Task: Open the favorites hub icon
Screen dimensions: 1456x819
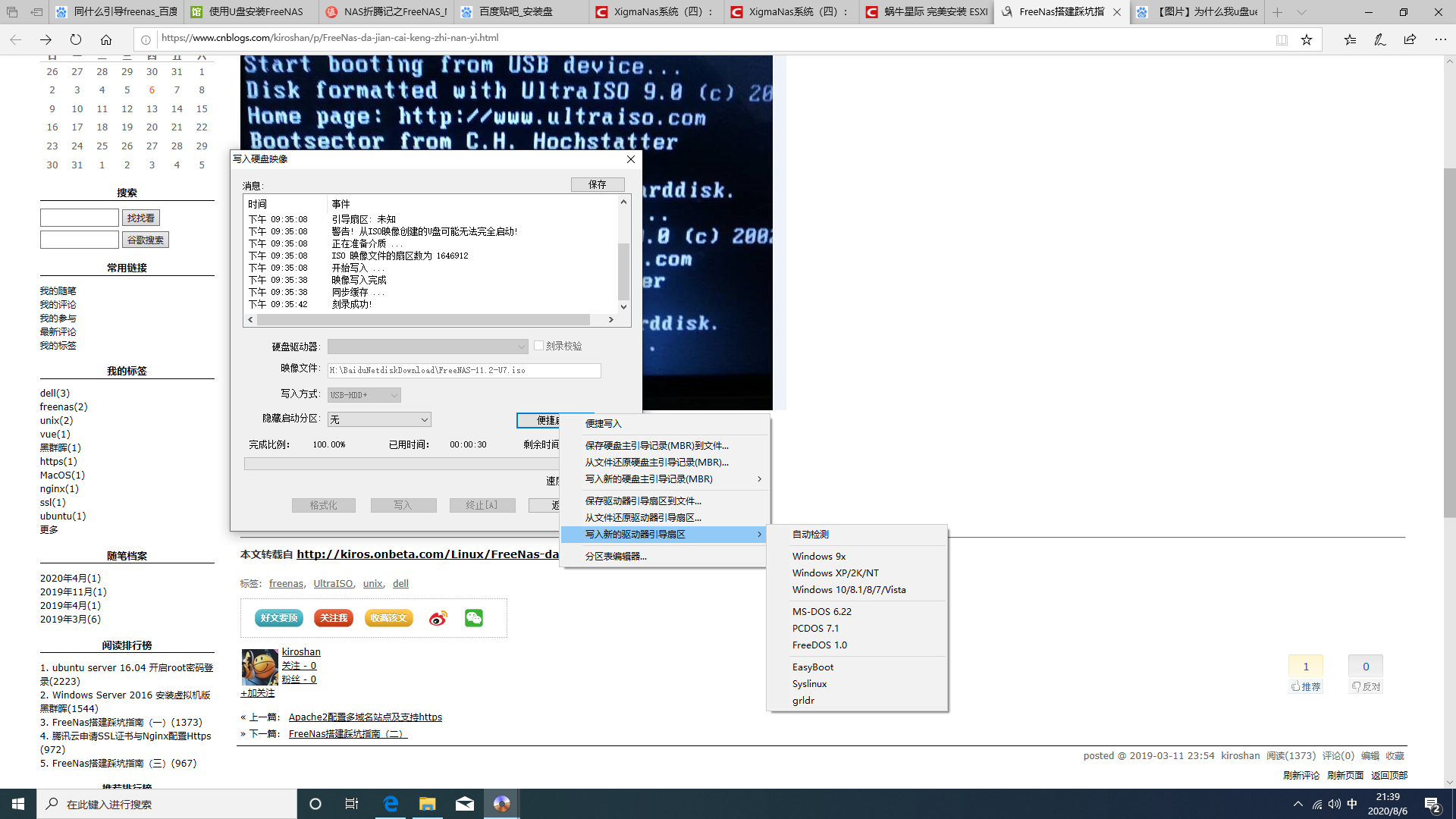Action: click(1350, 39)
